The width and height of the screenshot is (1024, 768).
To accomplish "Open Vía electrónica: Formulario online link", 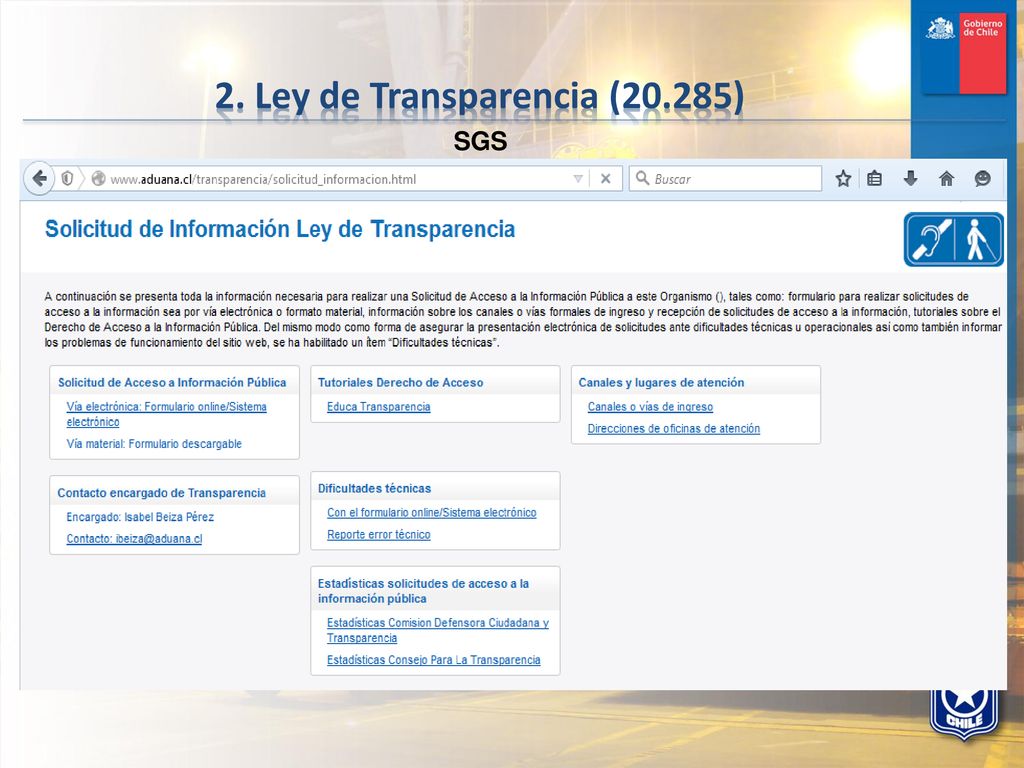I will coord(167,414).
